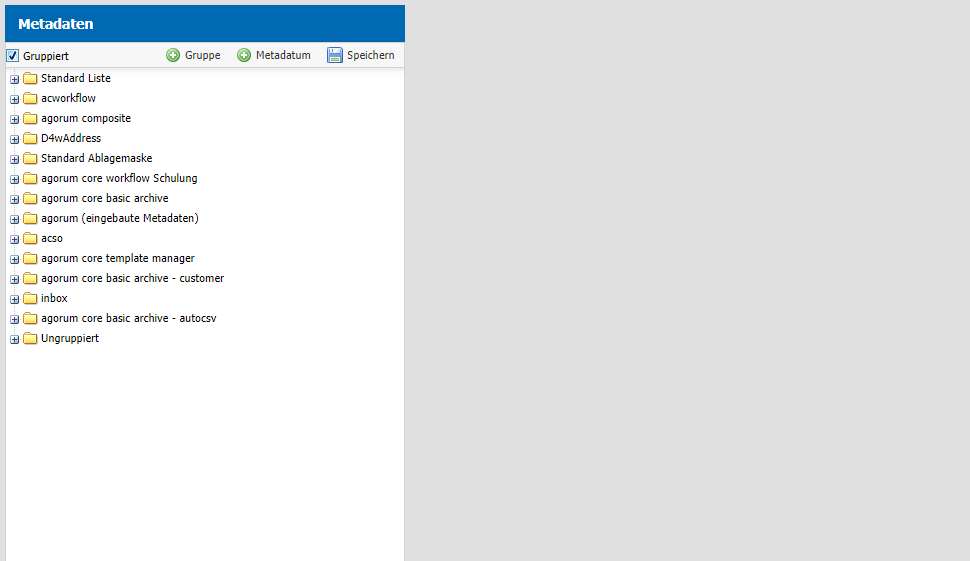The width and height of the screenshot is (970, 561).
Task: Click the Standard Ablagemaske folder icon
Action: (30, 158)
